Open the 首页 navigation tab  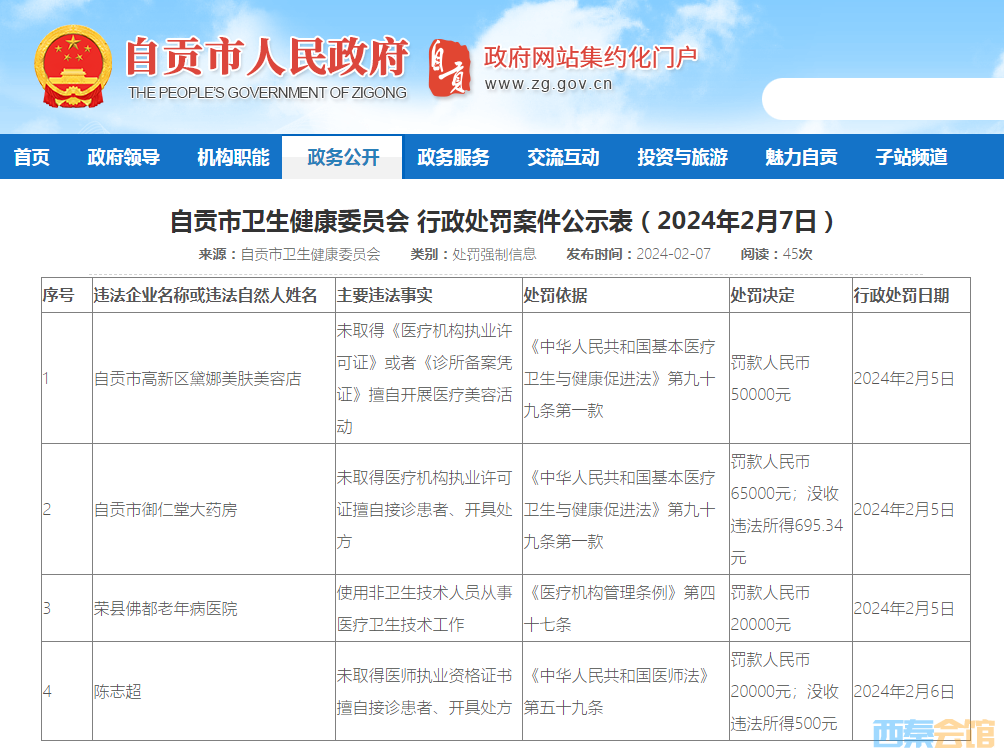click(32, 157)
